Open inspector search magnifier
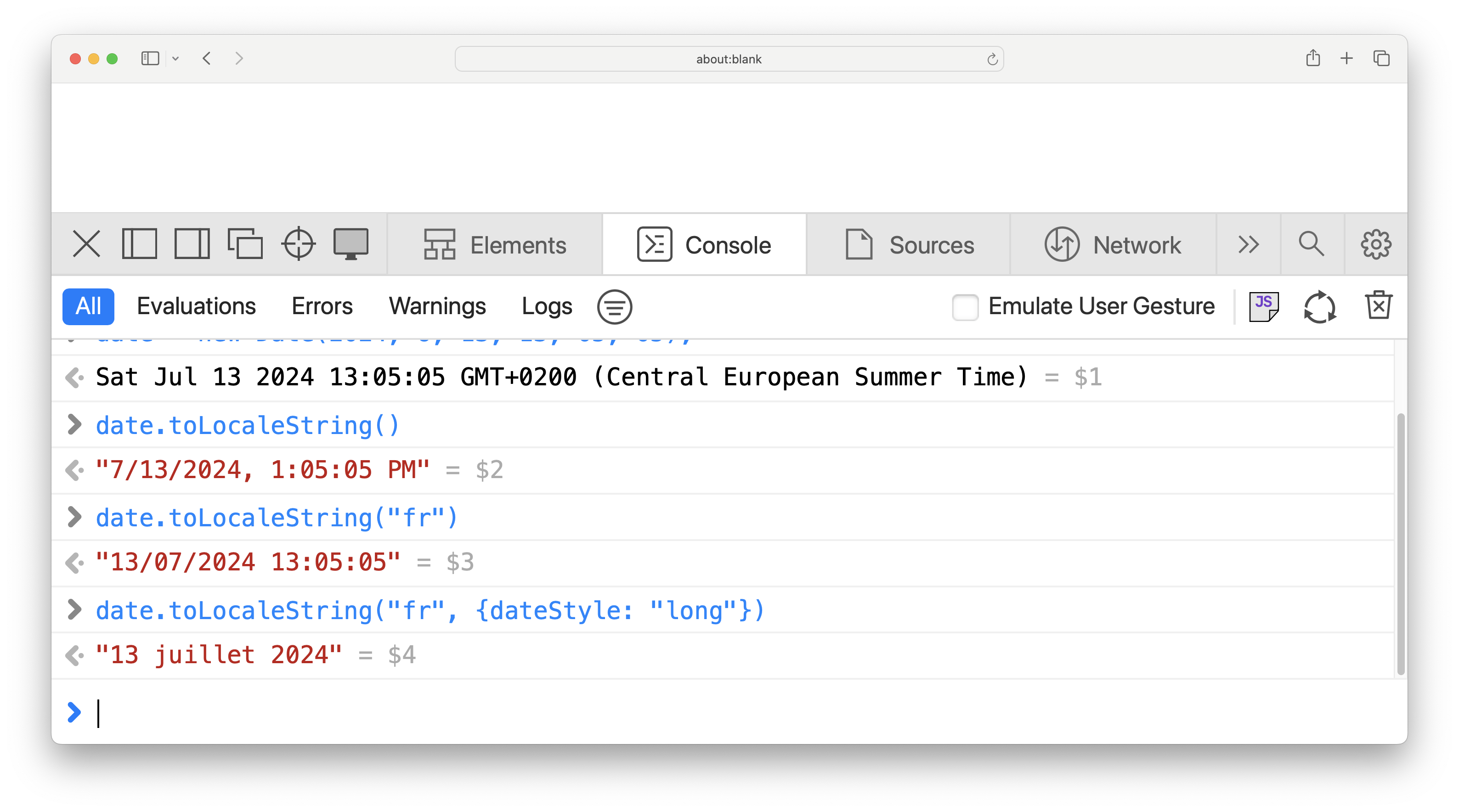 pos(1312,245)
